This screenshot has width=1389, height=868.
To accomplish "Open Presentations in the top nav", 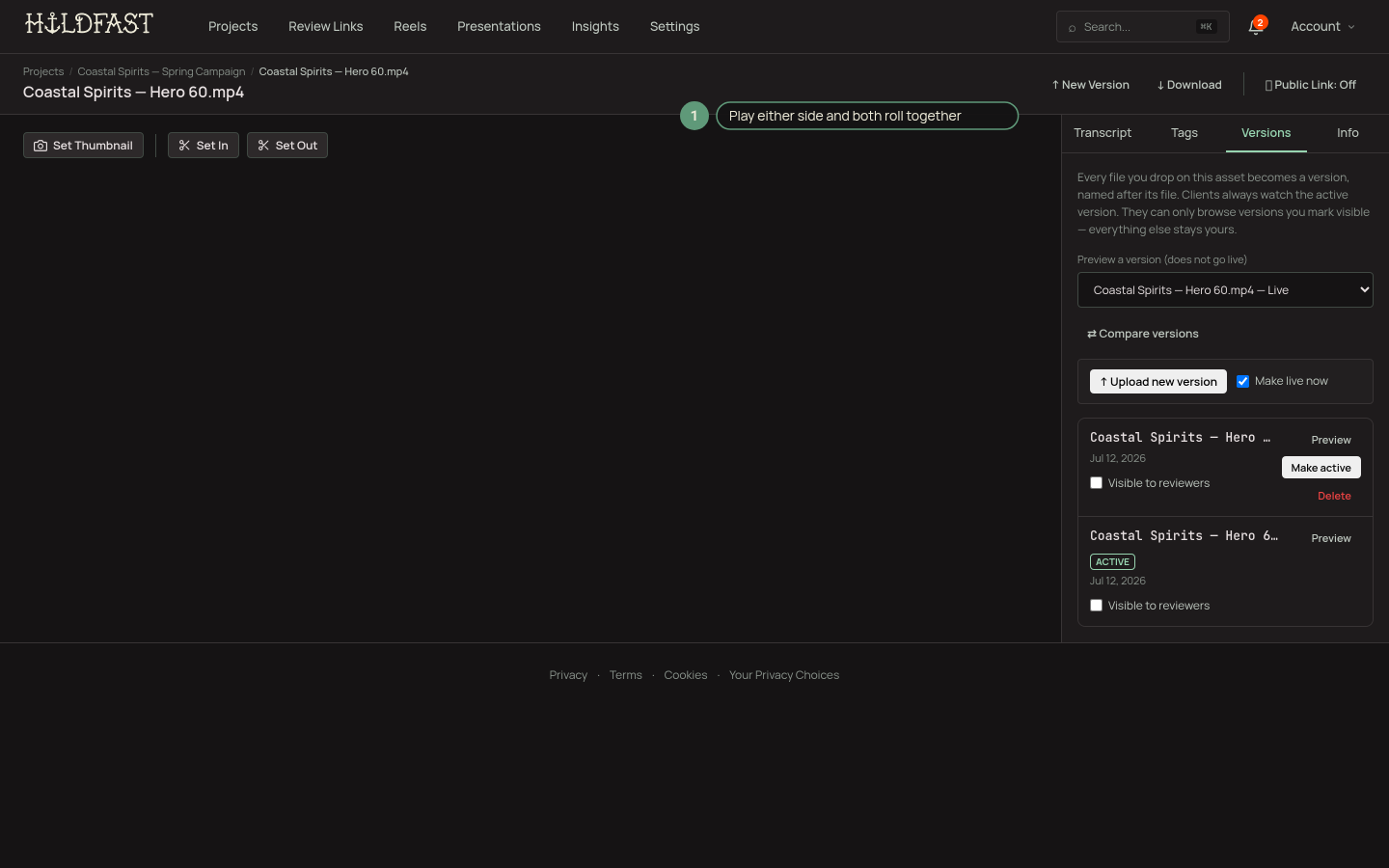I will tap(499, 26).
